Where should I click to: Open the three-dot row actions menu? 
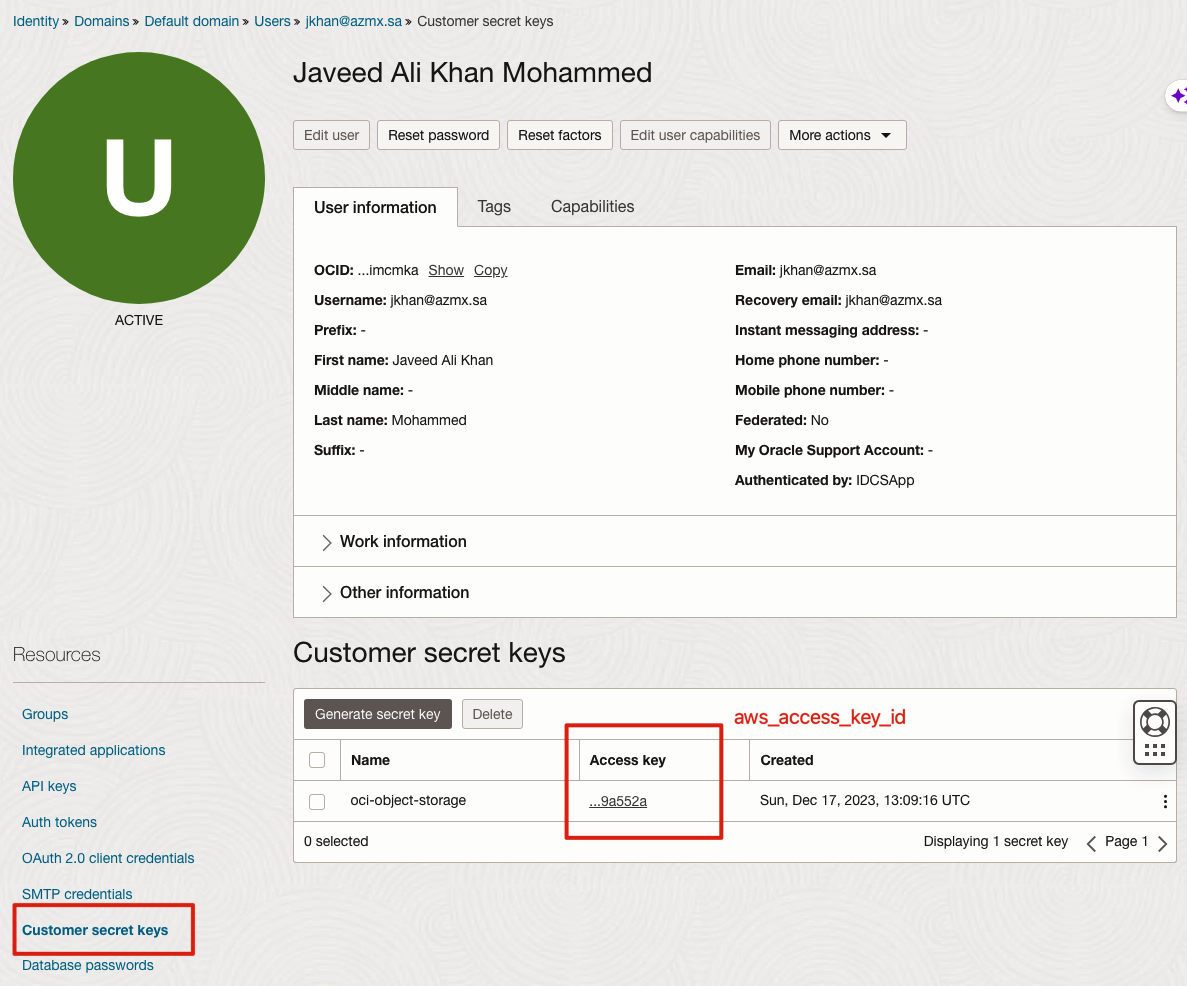coord(1164,801)
